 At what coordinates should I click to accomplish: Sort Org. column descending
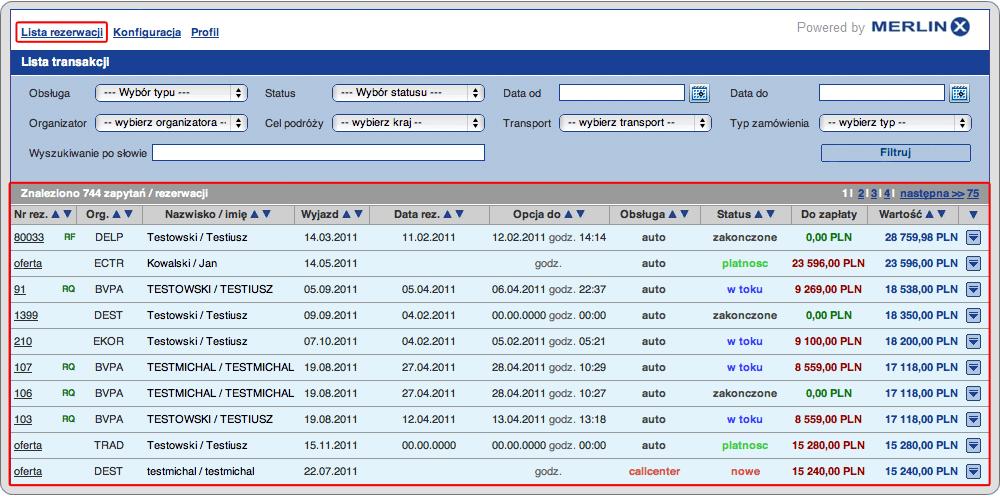click(x=129, y=215)
